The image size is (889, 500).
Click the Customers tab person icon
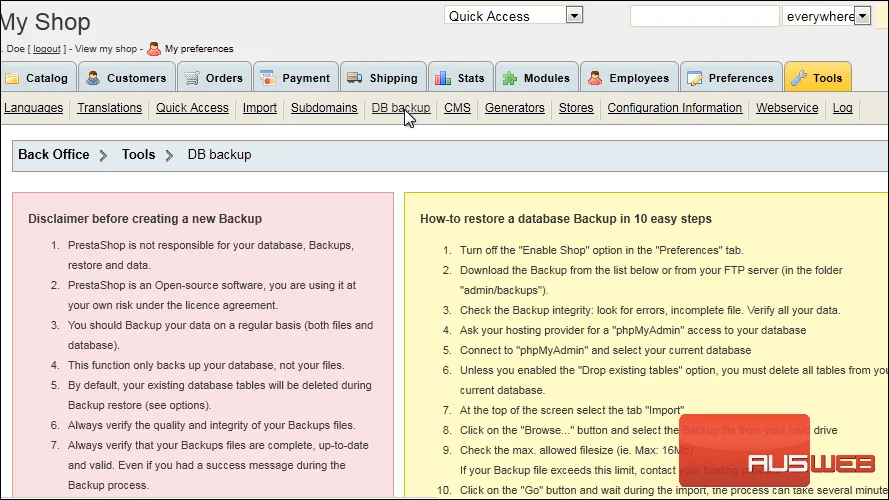(93, 78)
